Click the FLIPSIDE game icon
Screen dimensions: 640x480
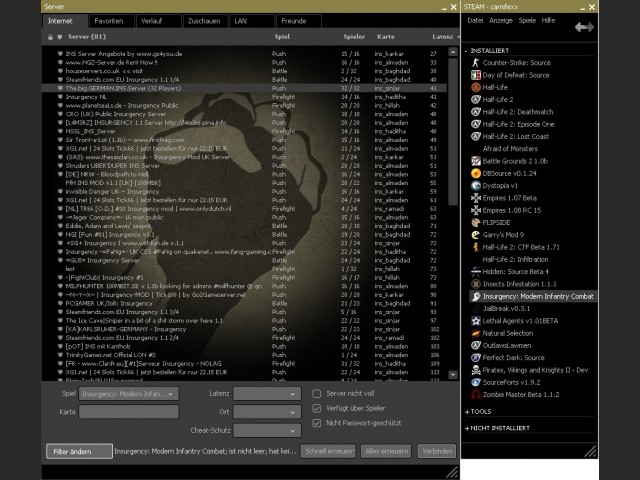(476, 222)
